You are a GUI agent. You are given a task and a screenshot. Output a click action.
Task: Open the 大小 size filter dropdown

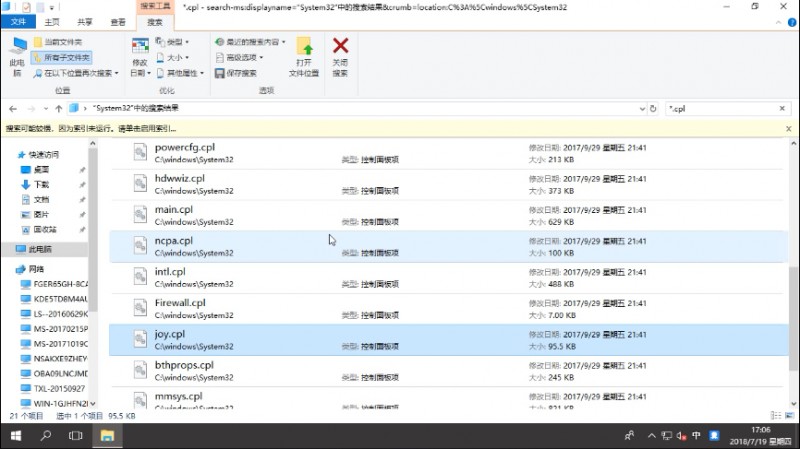[172, 57]
